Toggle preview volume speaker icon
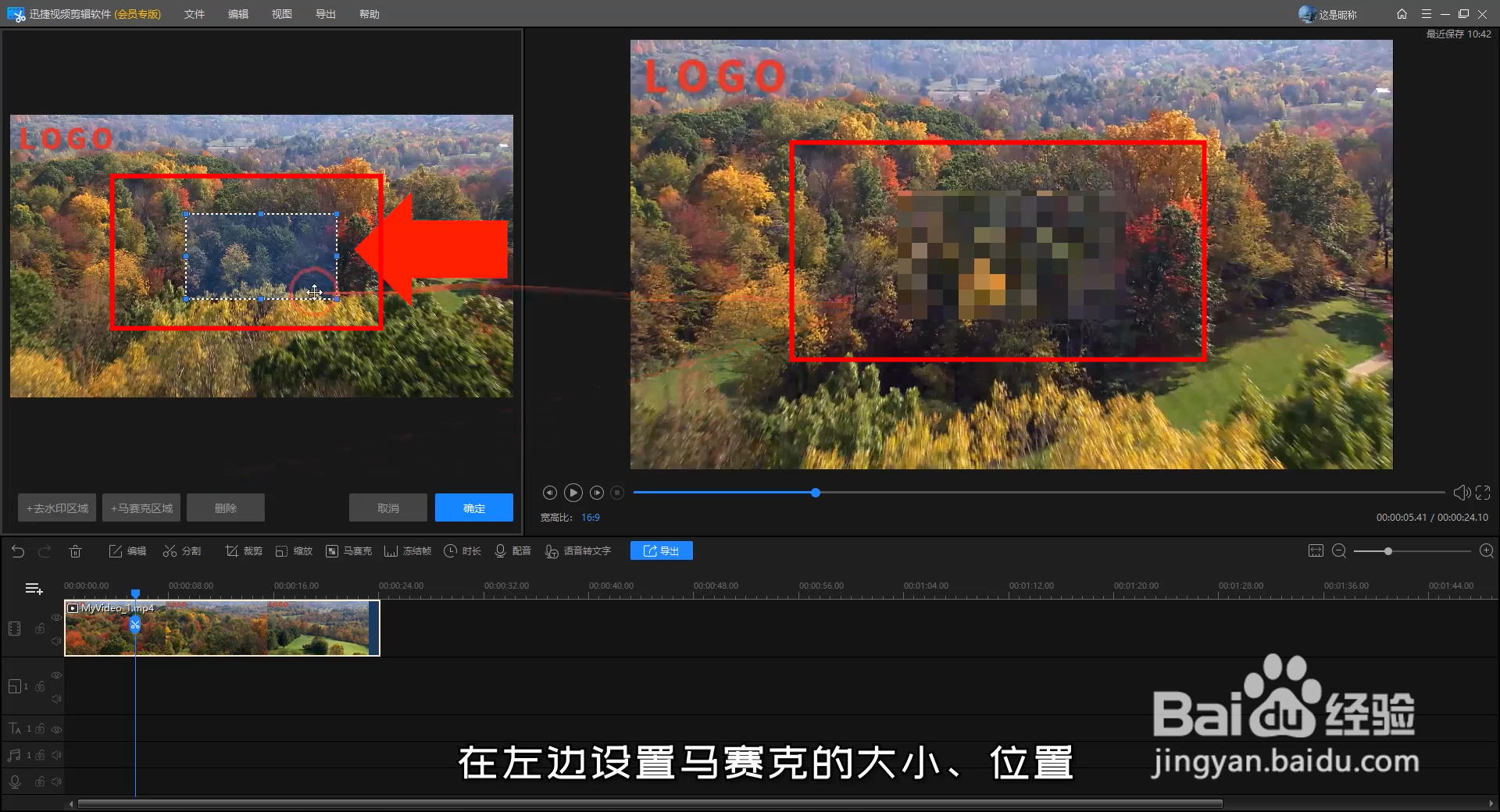The image size is (1500, 812). coord(1461,493)
